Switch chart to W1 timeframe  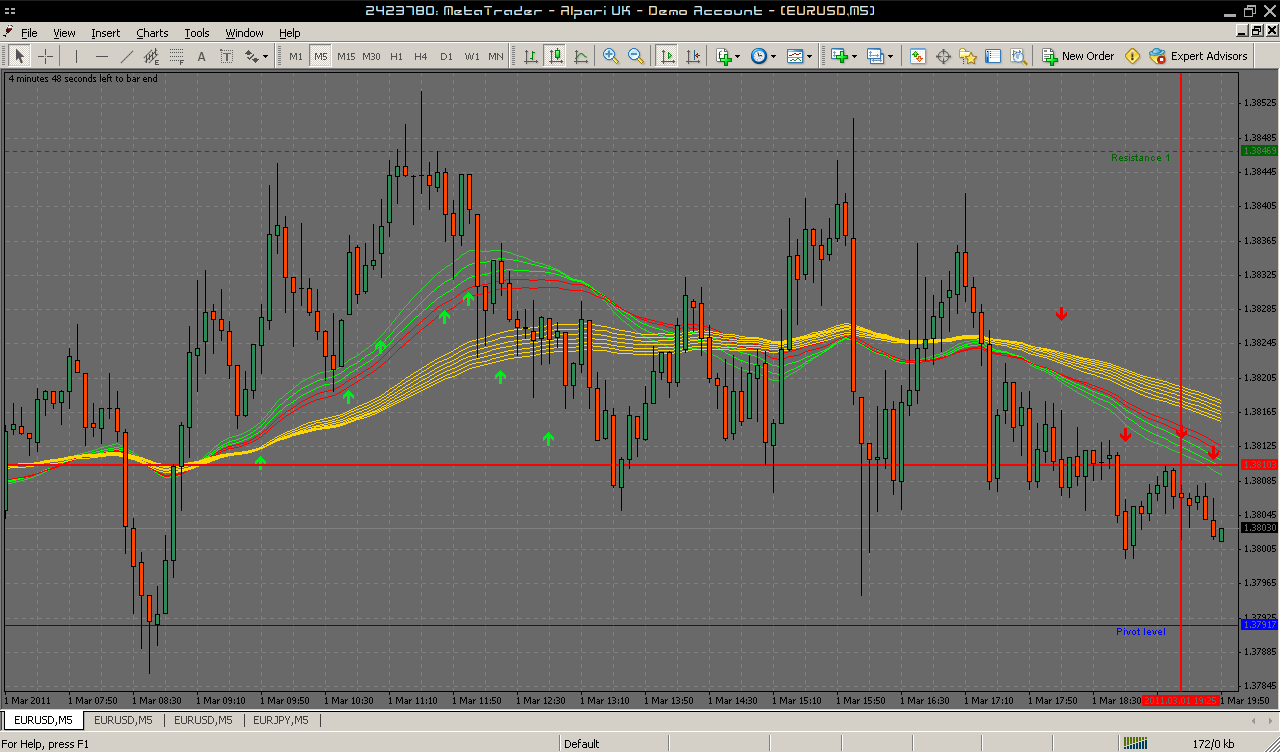click(471, 56)
